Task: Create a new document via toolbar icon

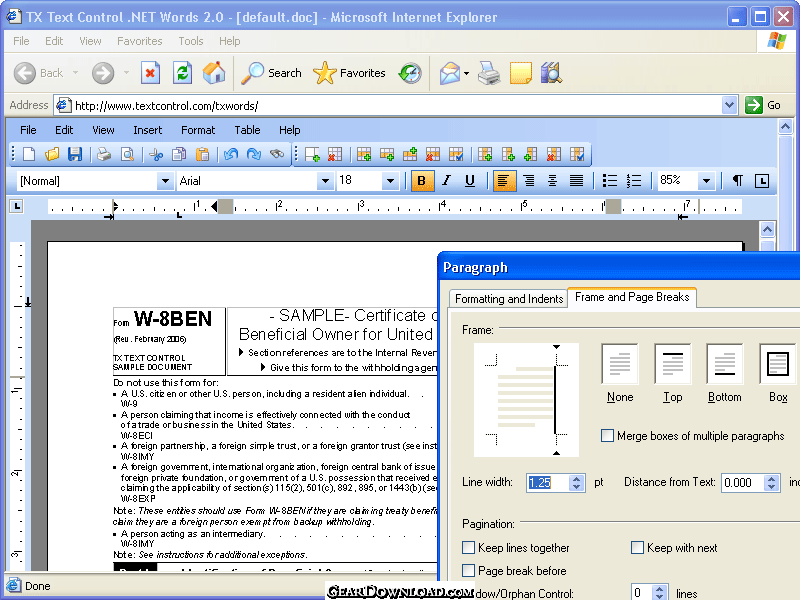Action: [29, 154]
